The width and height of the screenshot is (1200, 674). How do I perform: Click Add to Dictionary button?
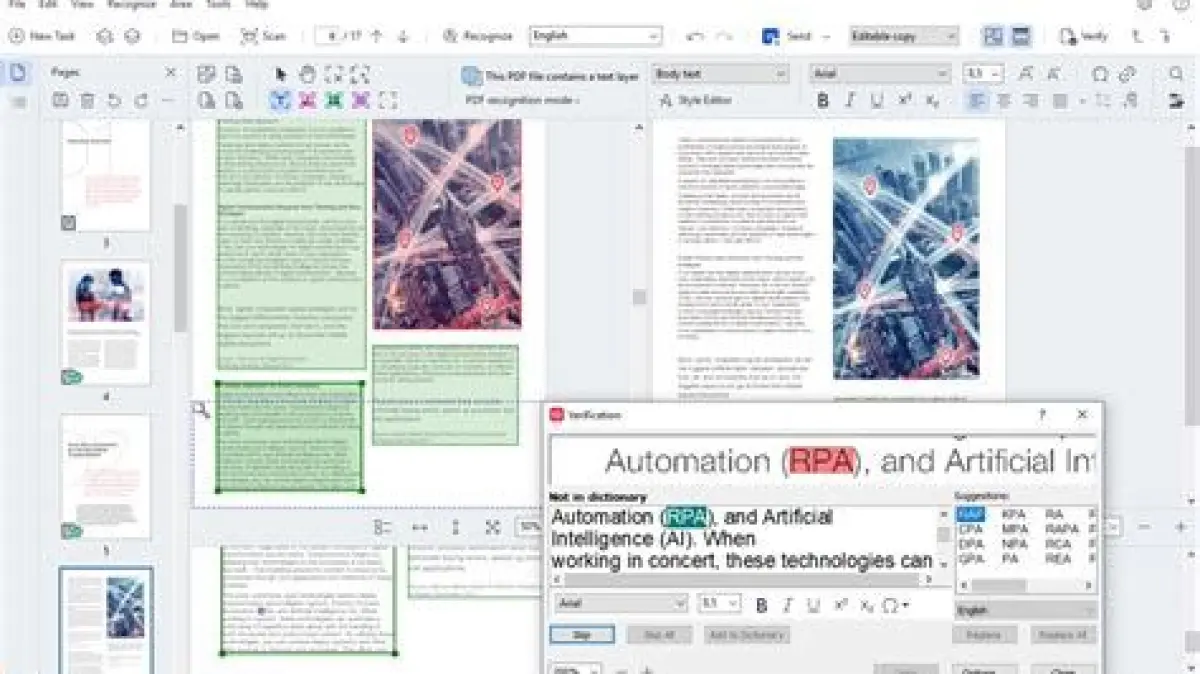tap(746, 635)
